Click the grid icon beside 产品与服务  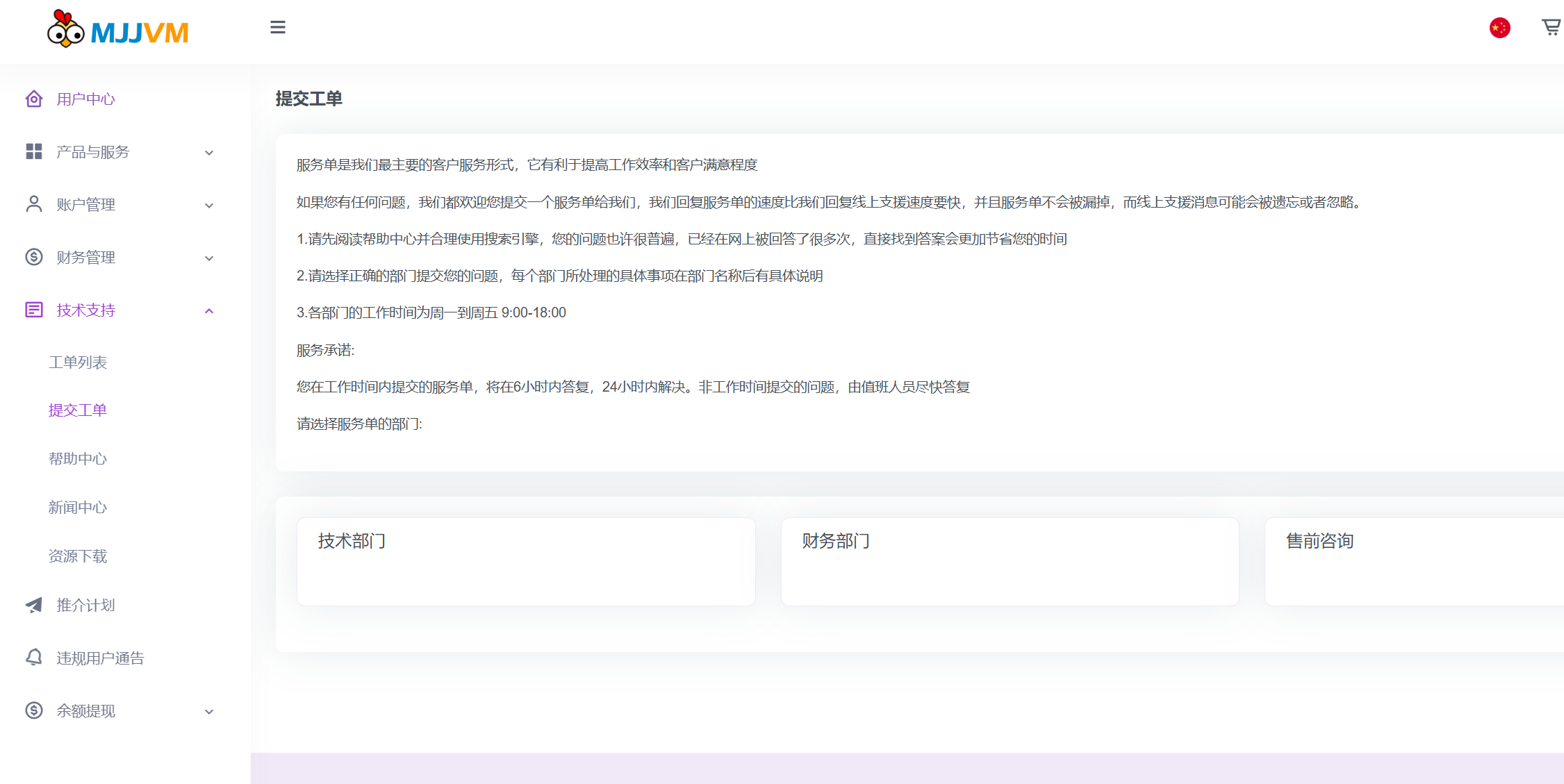tap(34, 152)
